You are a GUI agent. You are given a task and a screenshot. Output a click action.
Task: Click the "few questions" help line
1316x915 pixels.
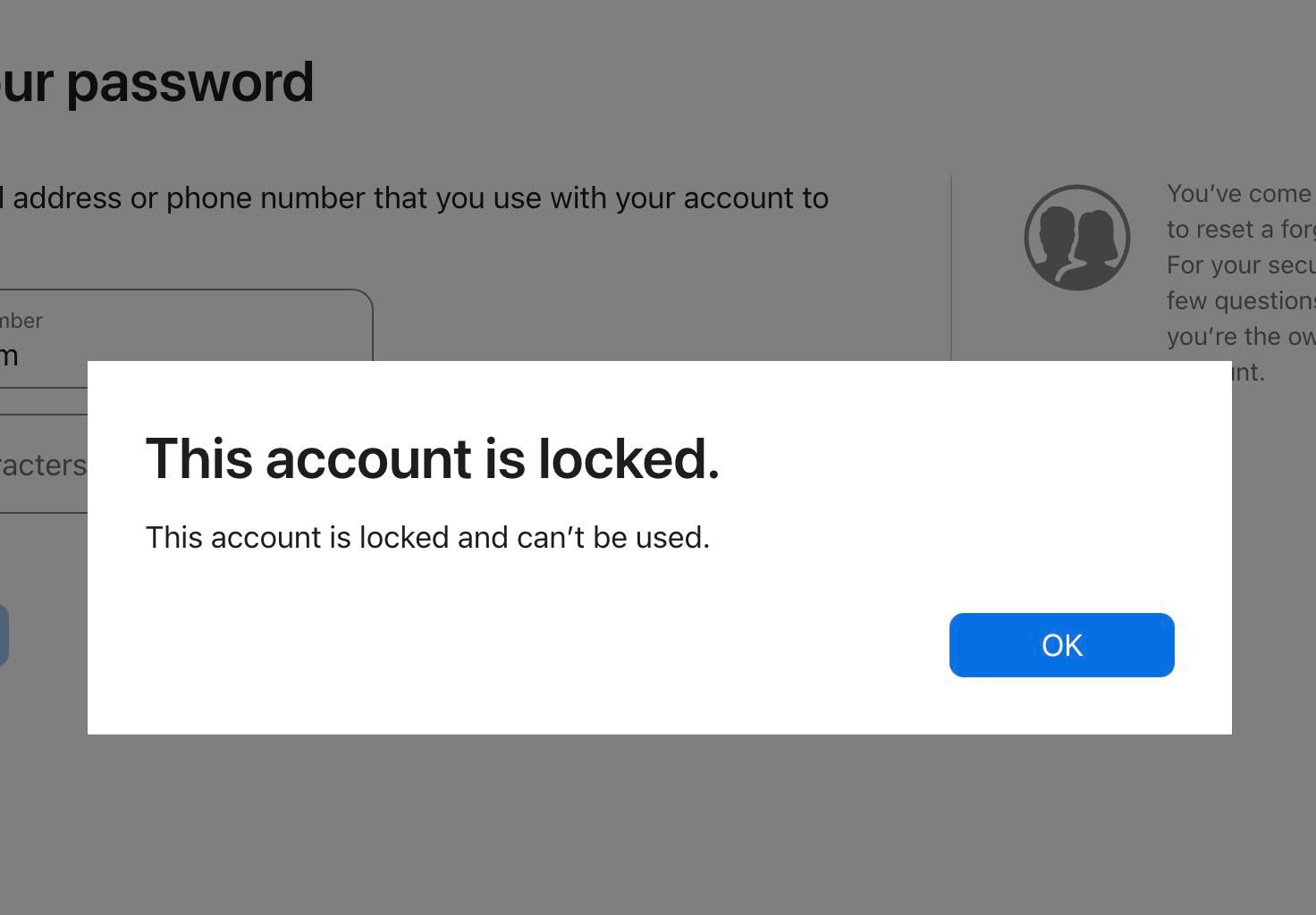click(x=1240, y=301)
